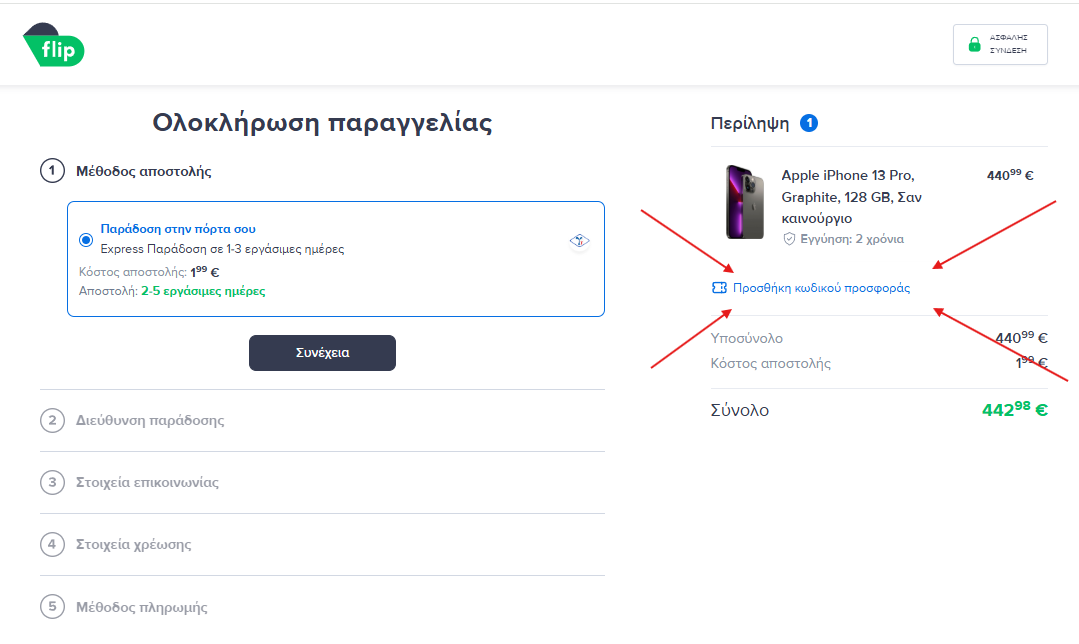Select the Παράδοση στην πόρτα σου radio button
1079x644 pixels.
click(86, 240)
